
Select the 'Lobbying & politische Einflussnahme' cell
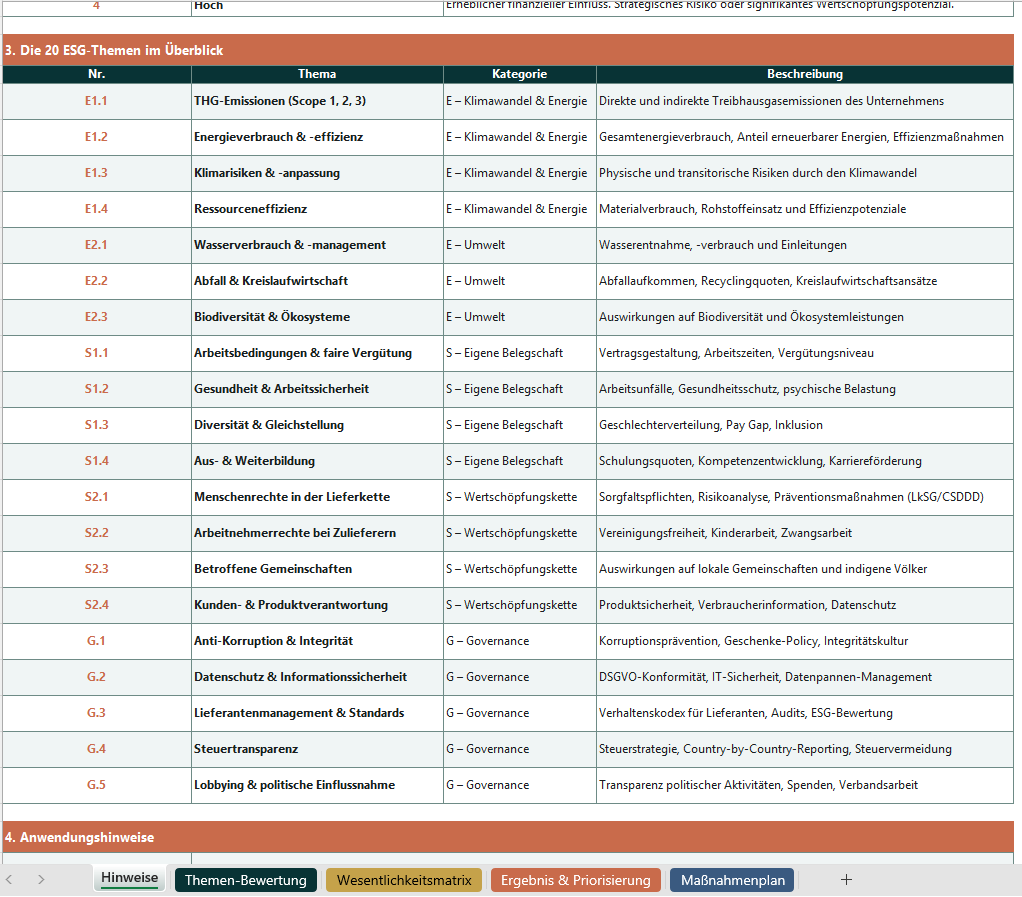pyautogui.click(x=294, y=785)
